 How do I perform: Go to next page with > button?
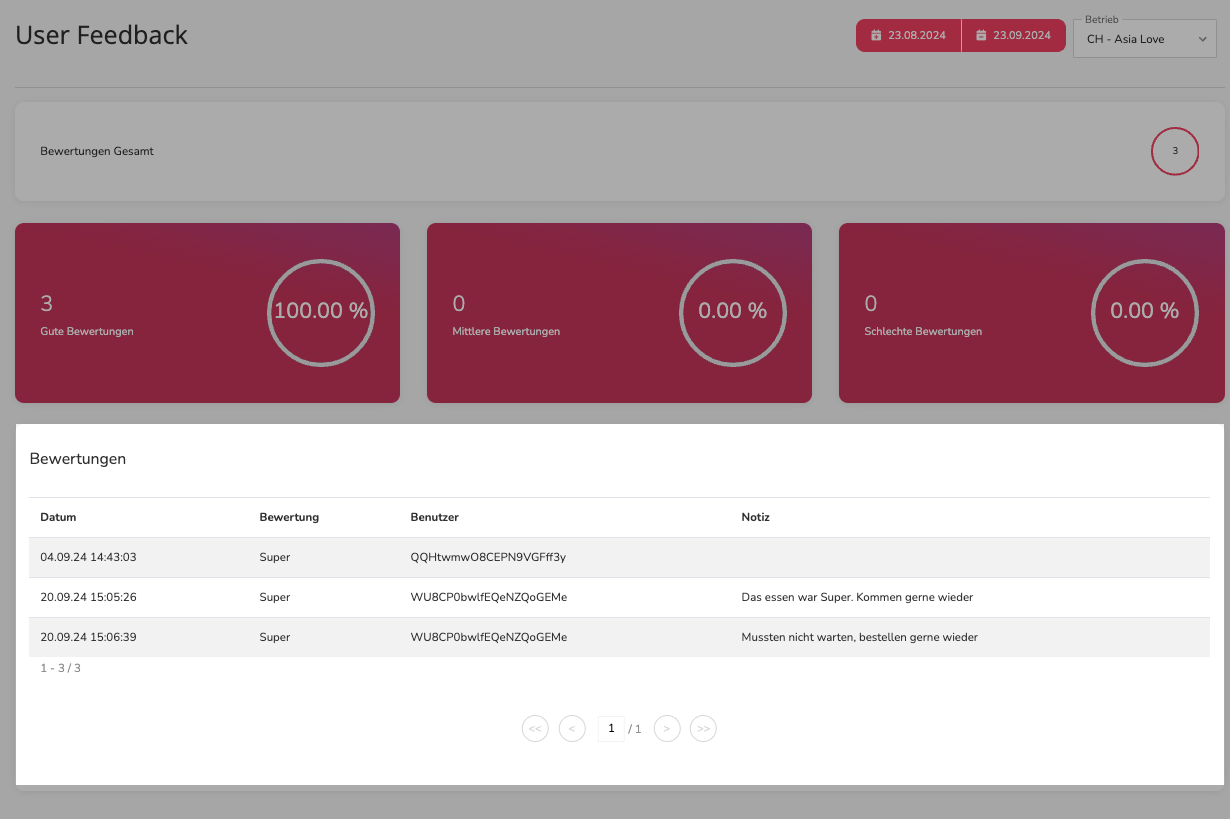[x=667, y=729]
